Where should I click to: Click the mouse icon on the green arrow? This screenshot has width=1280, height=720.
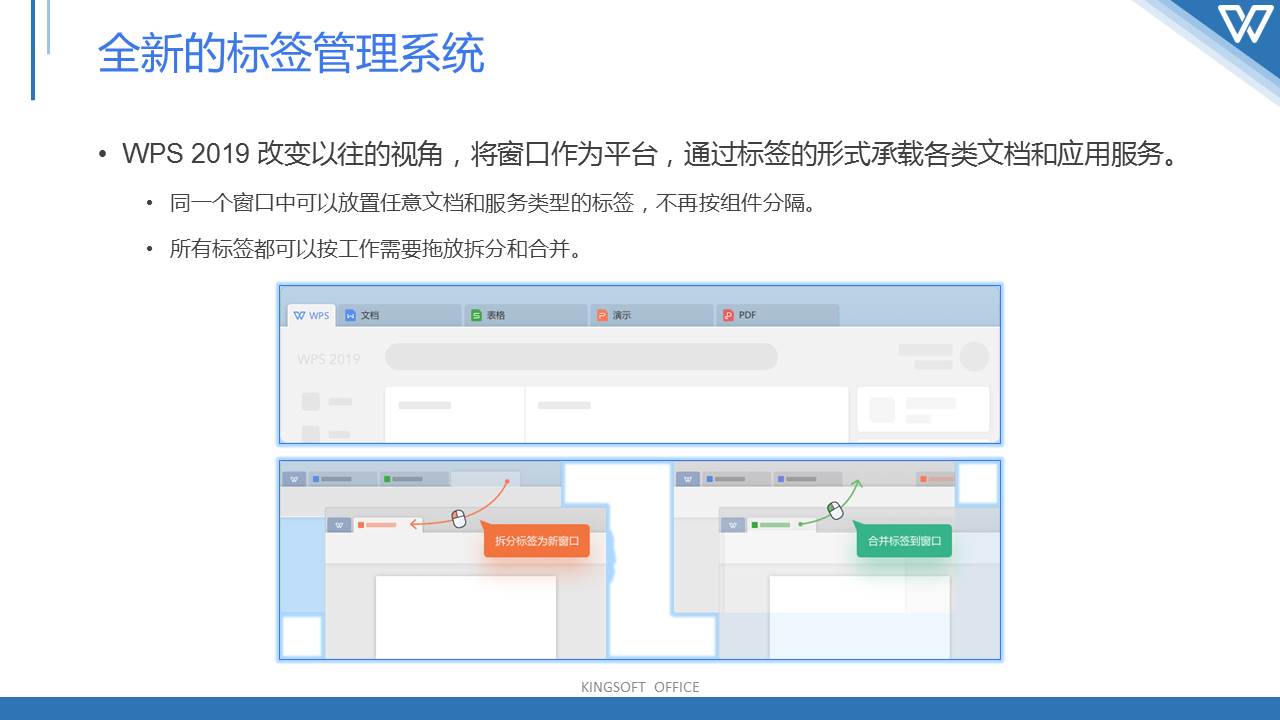pyautogui.click(x=835, y=510)
